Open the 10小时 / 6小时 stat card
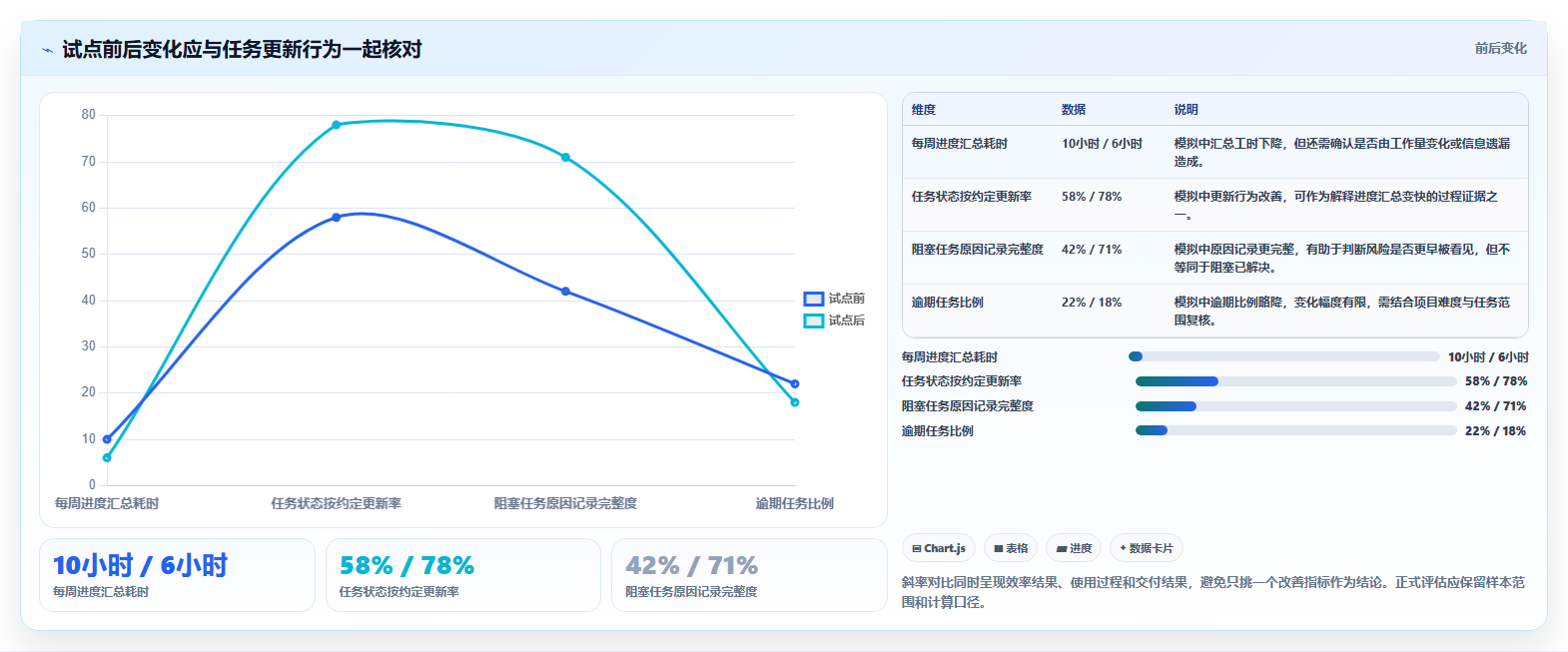This screenshot has width=1568, height=652. point(177,575)
